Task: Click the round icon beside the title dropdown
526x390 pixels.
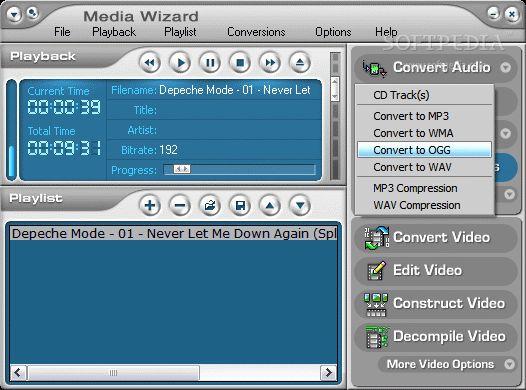Action: coord(33,13)
